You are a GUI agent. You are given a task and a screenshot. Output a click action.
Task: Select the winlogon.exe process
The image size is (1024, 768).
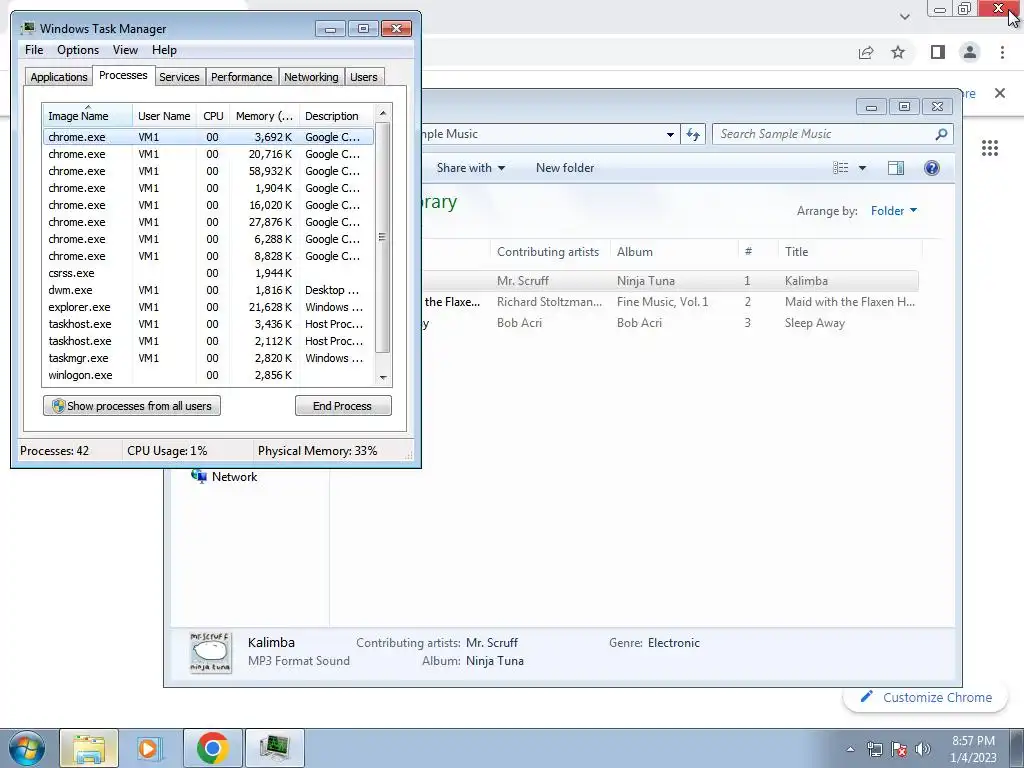(x=208, y=375)
